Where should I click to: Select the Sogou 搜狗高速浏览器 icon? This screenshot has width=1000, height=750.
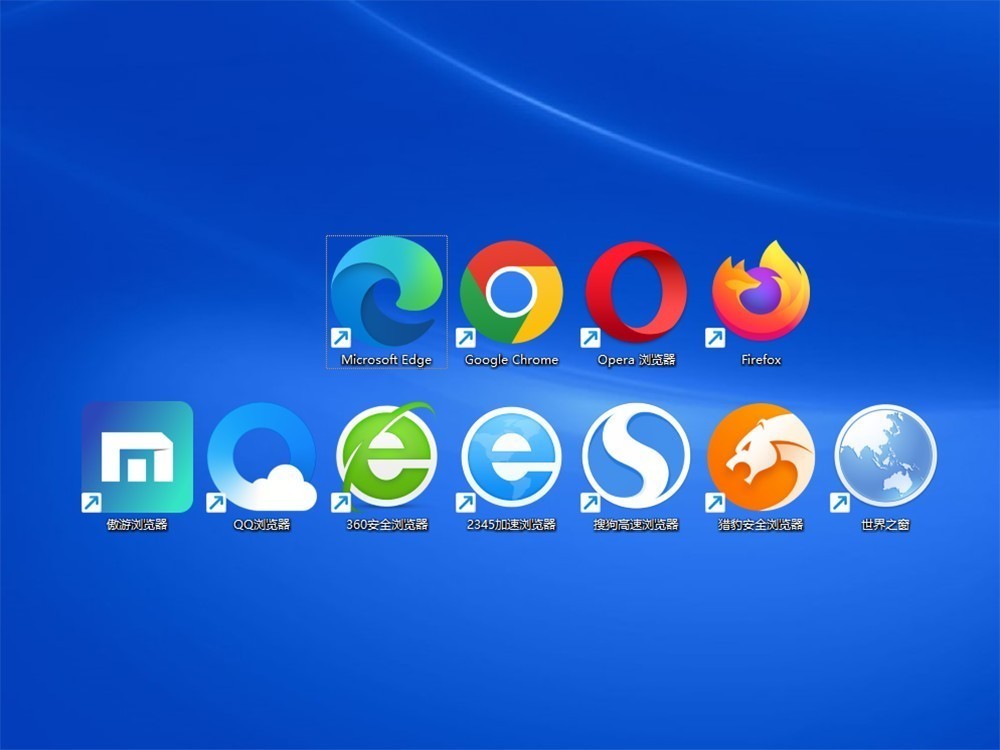pyautogui.click(x=636, y=457)
